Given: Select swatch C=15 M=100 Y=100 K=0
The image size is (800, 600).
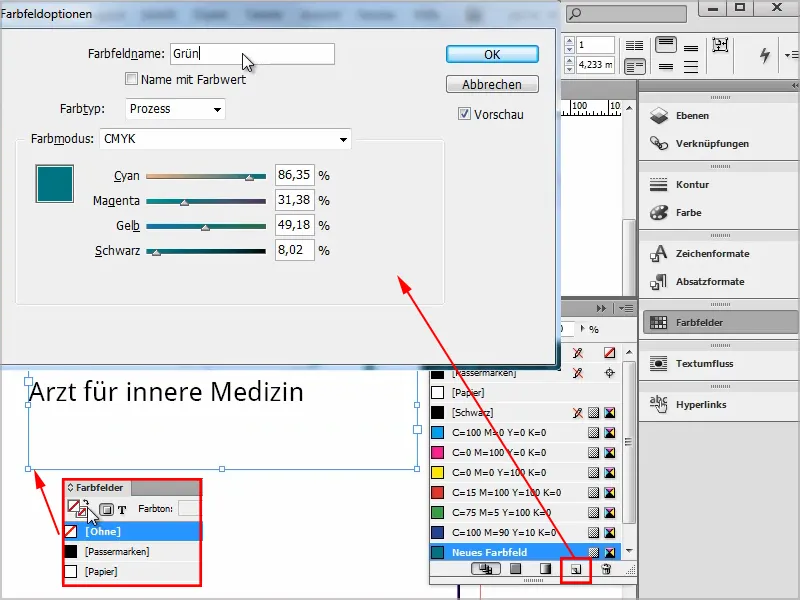Looking at the screenshot, I should (526, 492).
